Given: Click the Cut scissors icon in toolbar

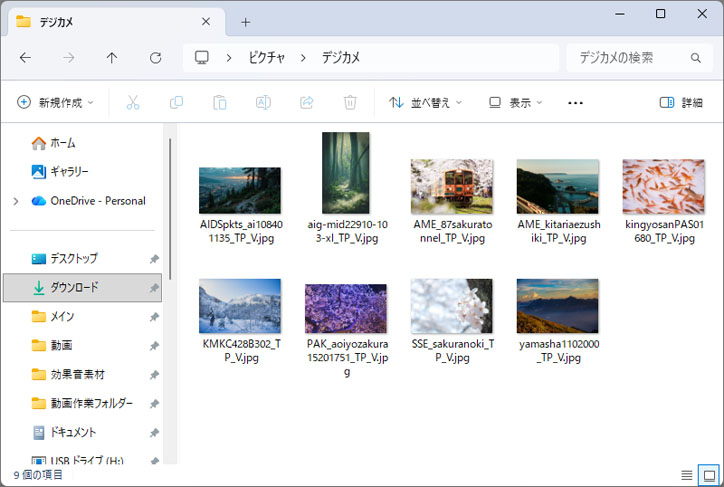Looking at the screenshot, I should coord(133,102).
